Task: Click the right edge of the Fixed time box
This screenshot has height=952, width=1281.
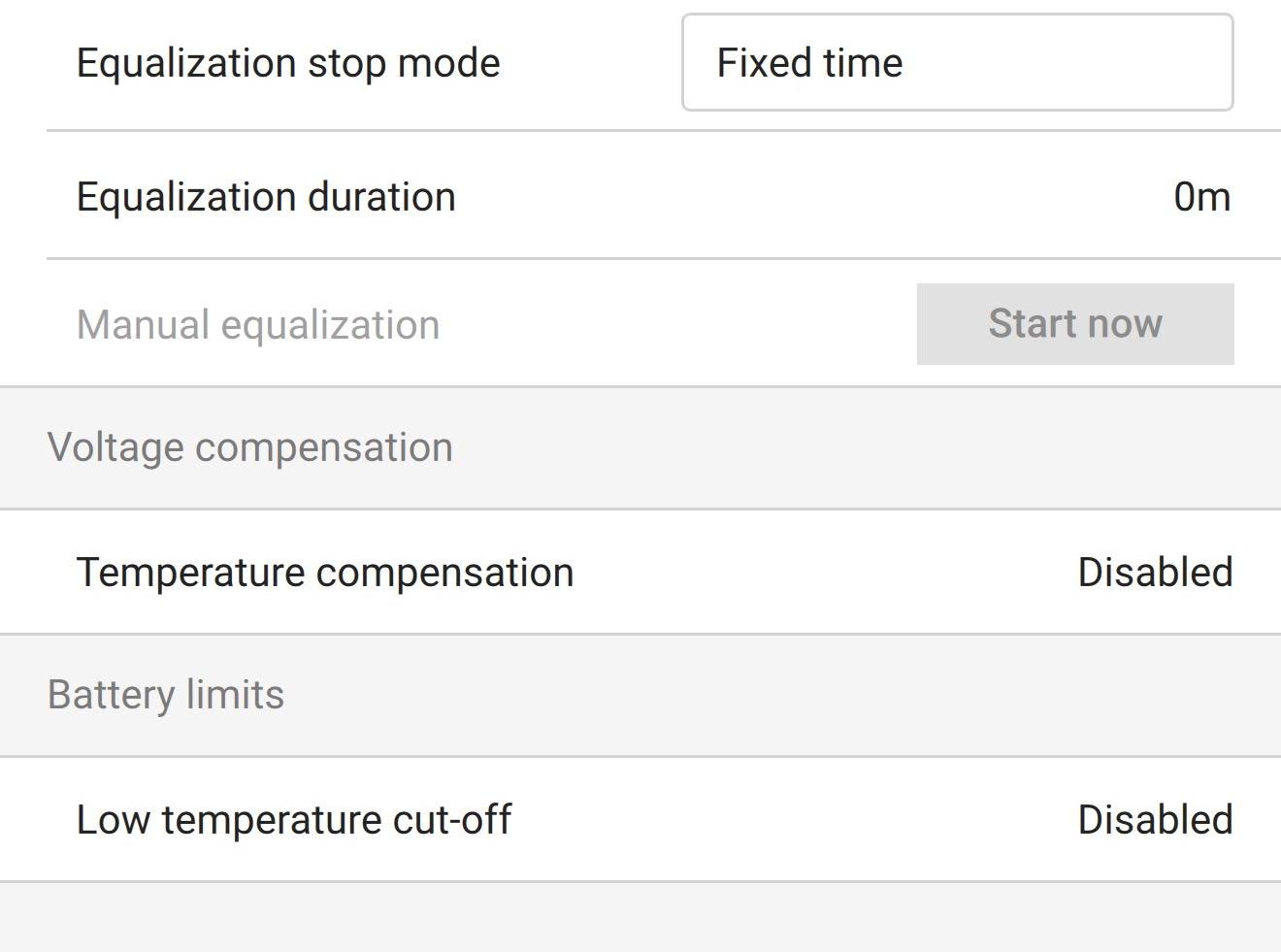Action: [1218, 62]
